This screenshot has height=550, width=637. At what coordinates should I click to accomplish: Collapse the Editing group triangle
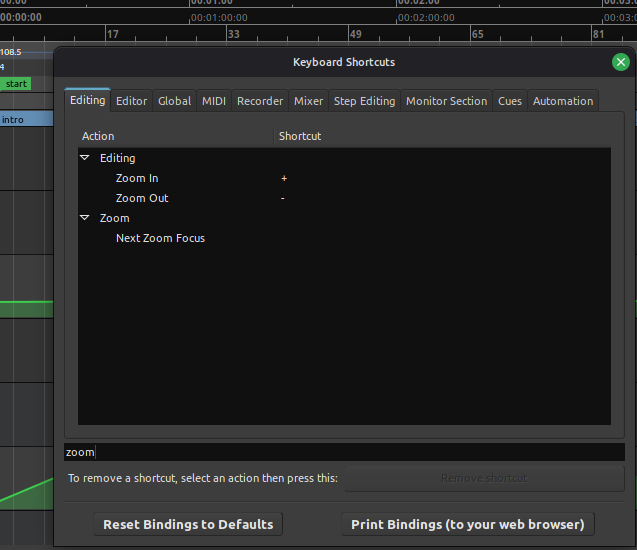coord(84,158)
